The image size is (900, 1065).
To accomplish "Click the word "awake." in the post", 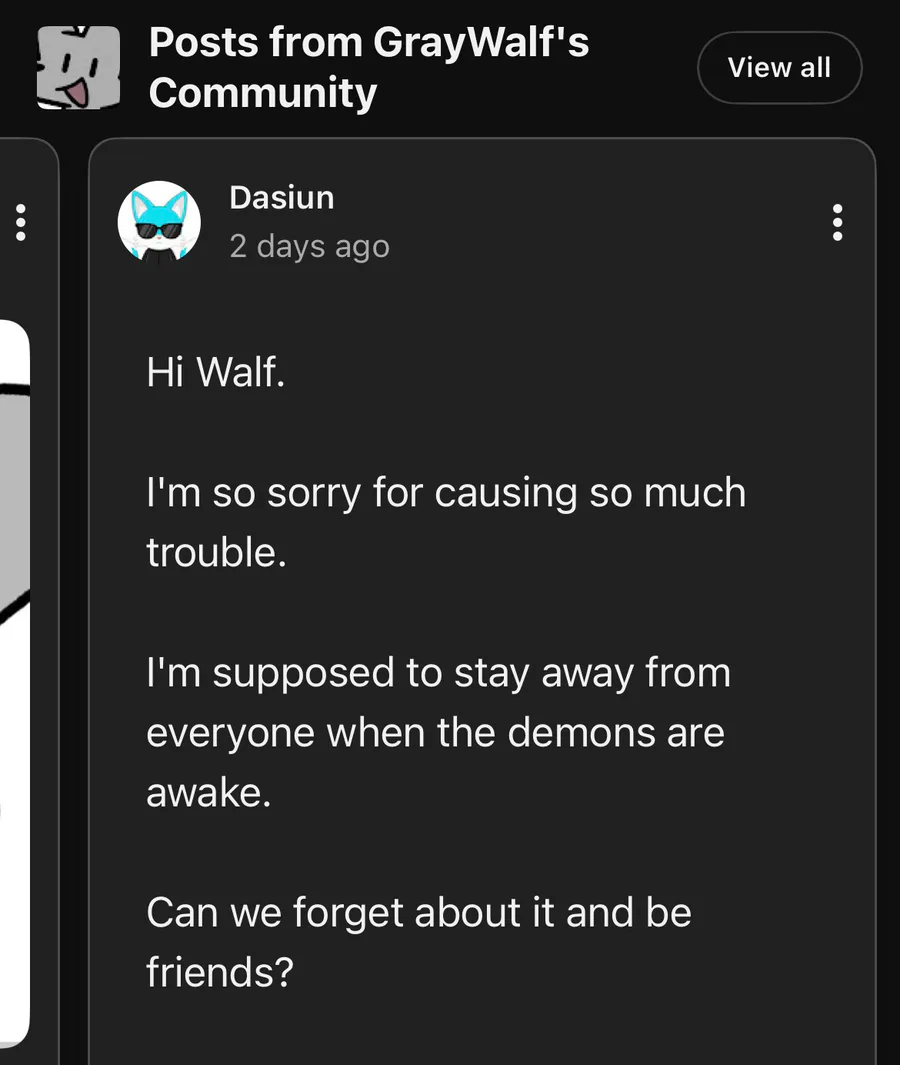I will [208, 793].
